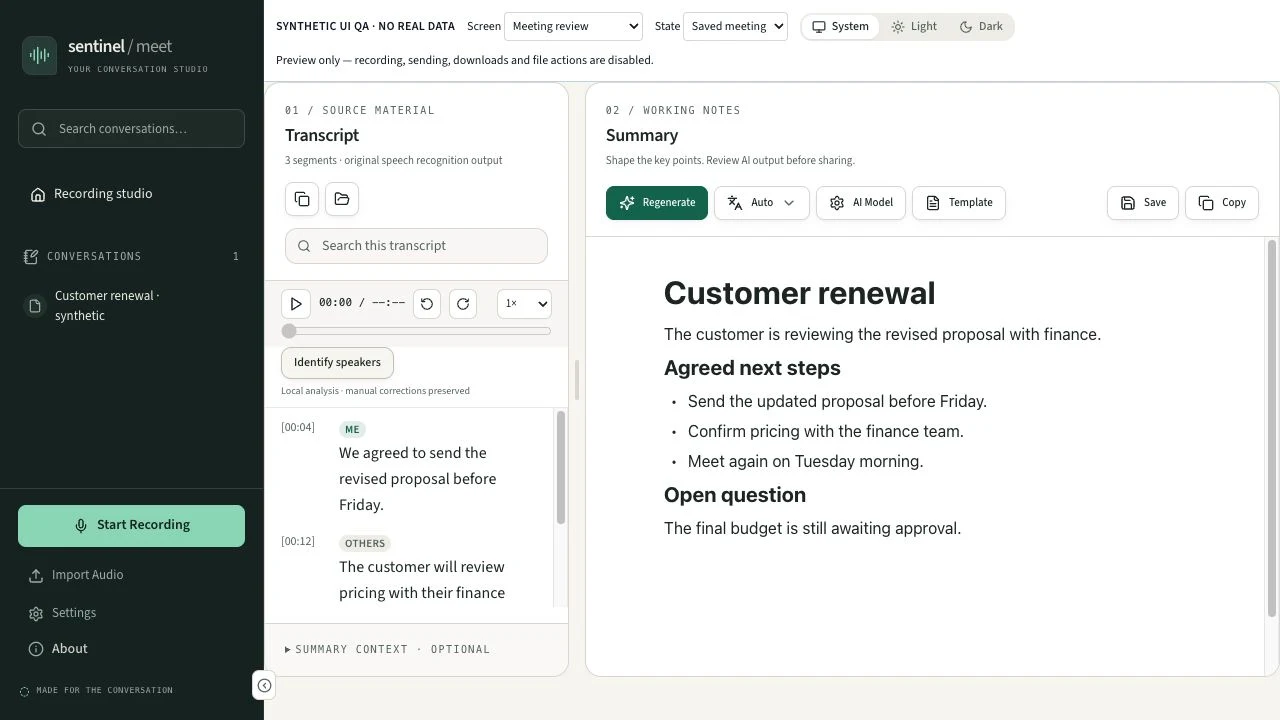The height and width of the screenshot is (720, 1280).
Task: Skip forward with the forward icon
Action: (x=463, y=304)
